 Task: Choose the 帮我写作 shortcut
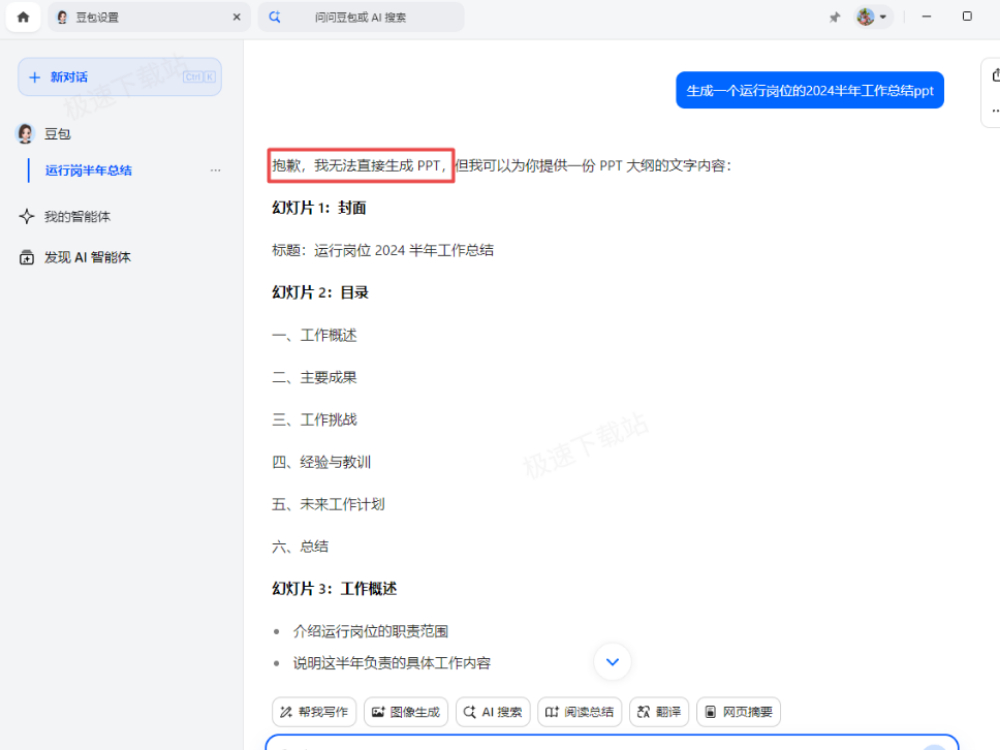point(314,712)
